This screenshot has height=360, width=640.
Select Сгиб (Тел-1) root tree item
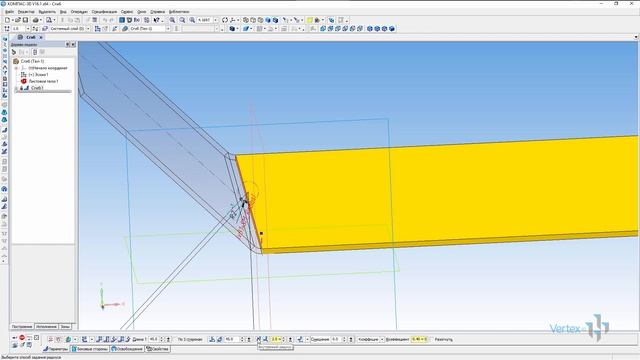[32, 61]
